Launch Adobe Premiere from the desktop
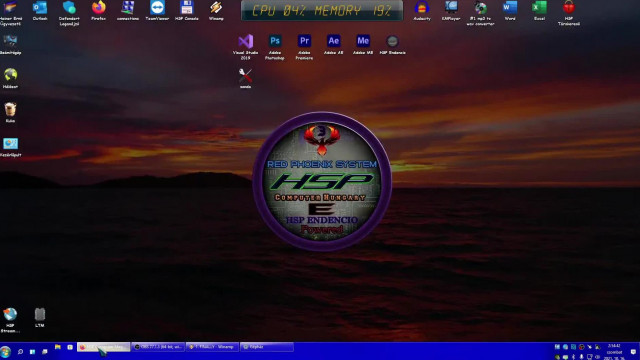 click(304, 47)
